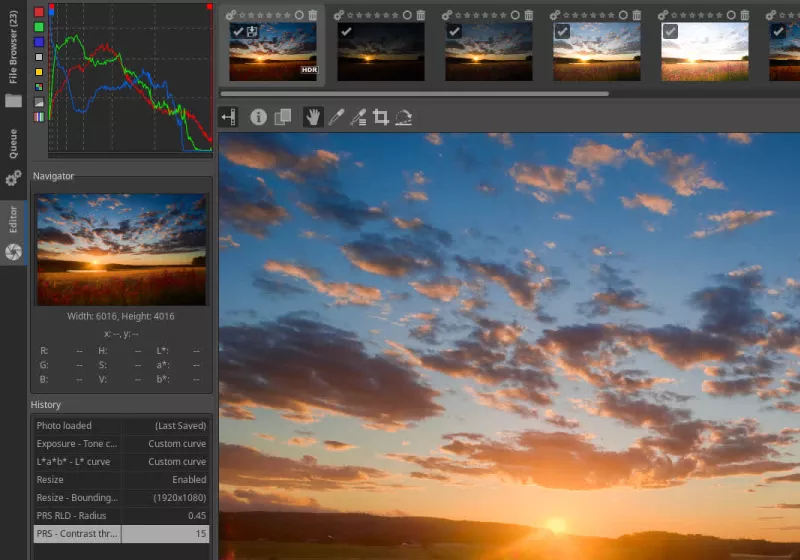Show image info overlay with the i icon
This screenshot has height=560, width=800.
(x=258, y=117)
